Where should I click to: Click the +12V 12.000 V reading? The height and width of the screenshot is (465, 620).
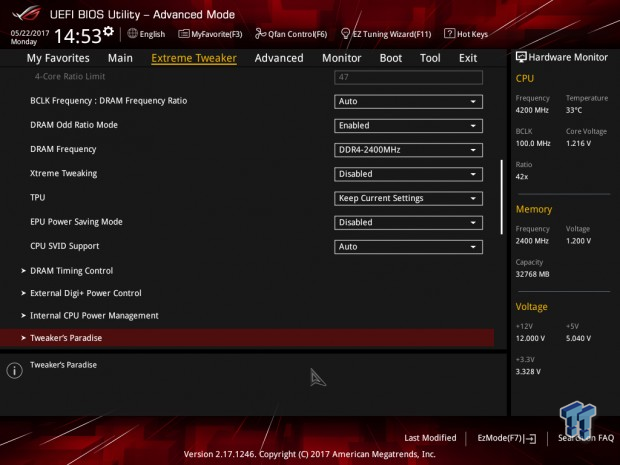(x=530, y=338)
